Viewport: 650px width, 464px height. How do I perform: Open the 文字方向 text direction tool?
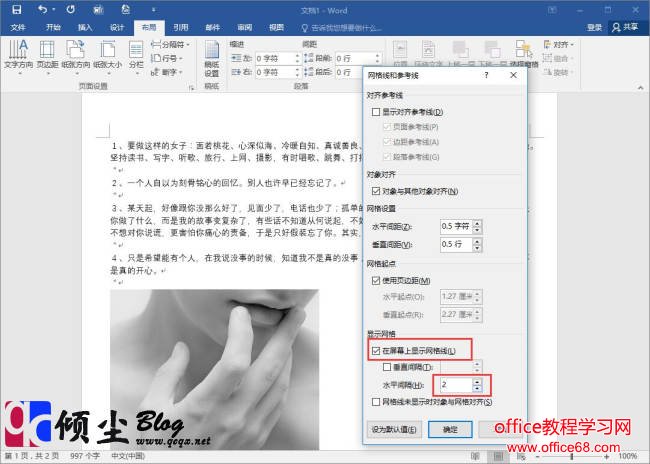tap(18, 56)
